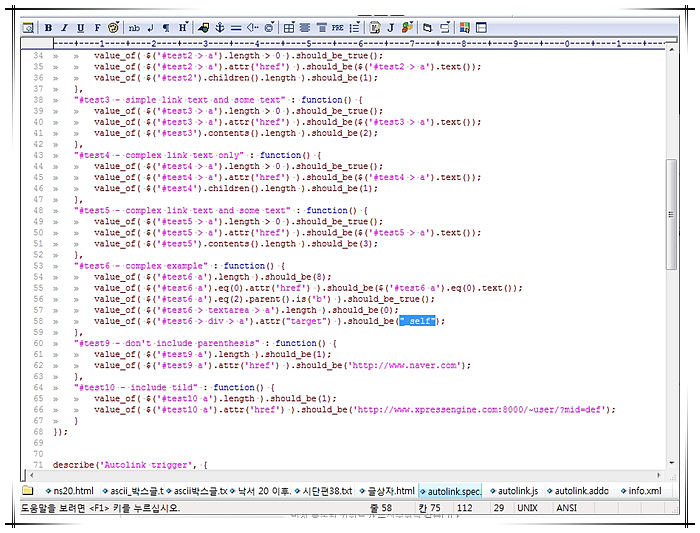Switch to the autolink.js tab
Screen dimensions: 700x533
[514, 491]
